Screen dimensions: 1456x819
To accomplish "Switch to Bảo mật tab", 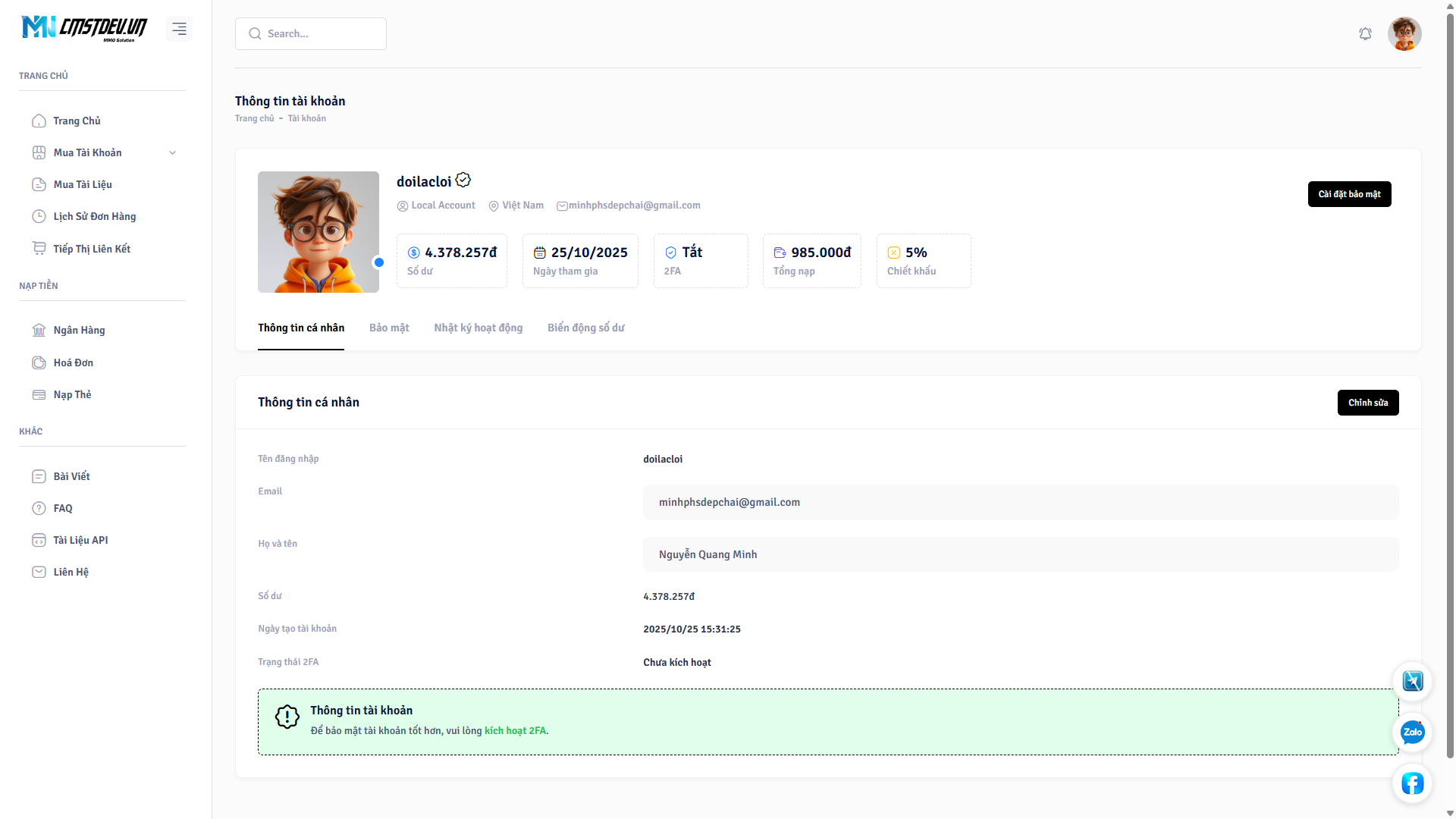I will (389, 328).
